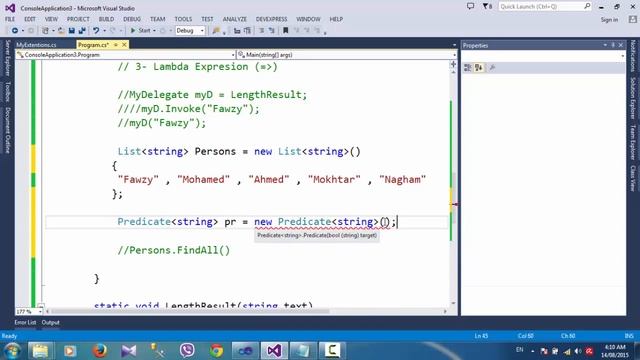
Task: Open the ANALYZE menu
Action: click(x=234, y=19)
